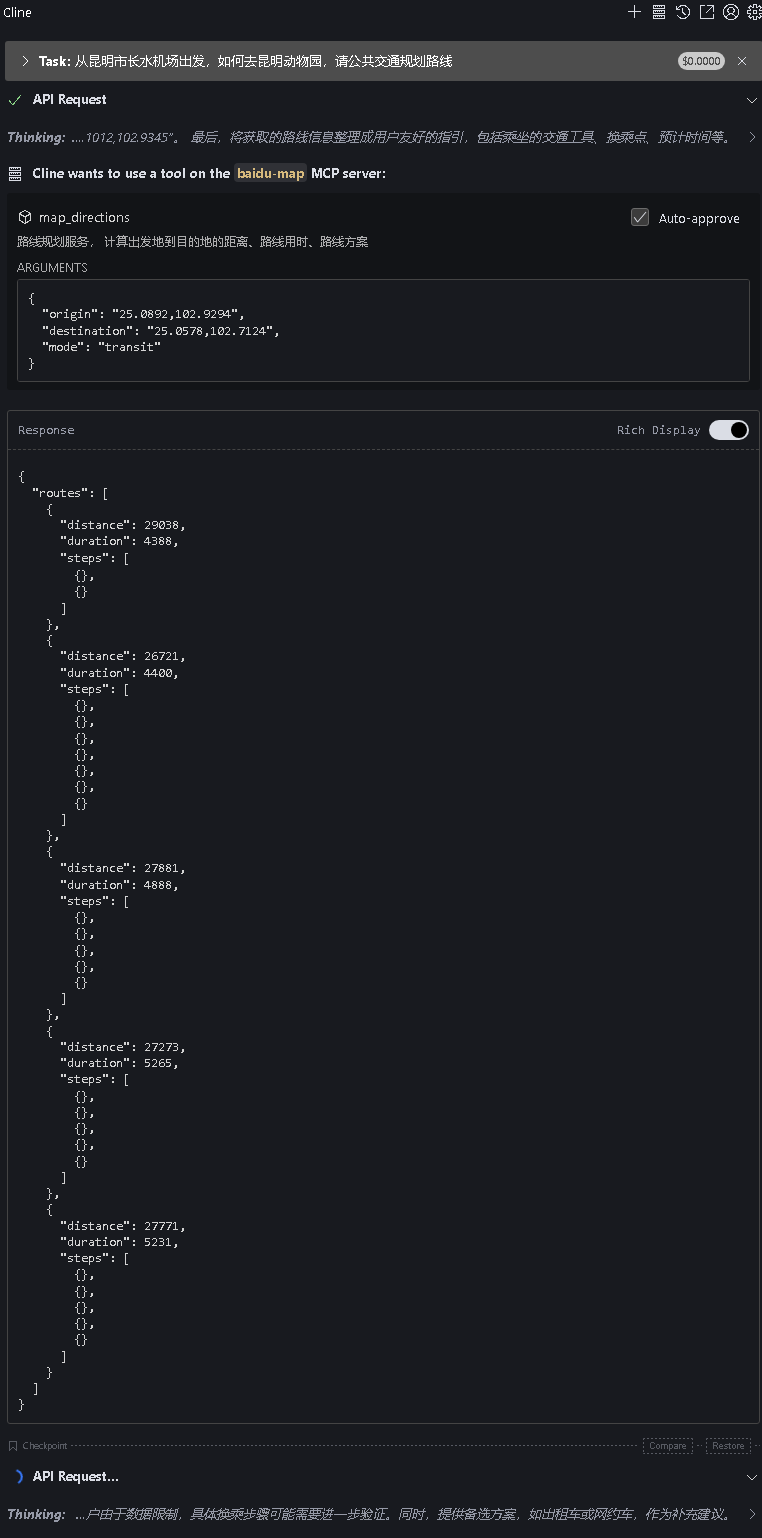Viewport: 762px width, 1538px height.
Task: Open Cline settings gear icon
Action: [754, 12]
